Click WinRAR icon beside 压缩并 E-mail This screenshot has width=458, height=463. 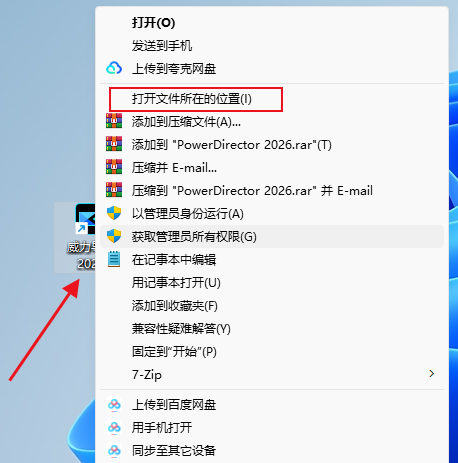[114, 167]
